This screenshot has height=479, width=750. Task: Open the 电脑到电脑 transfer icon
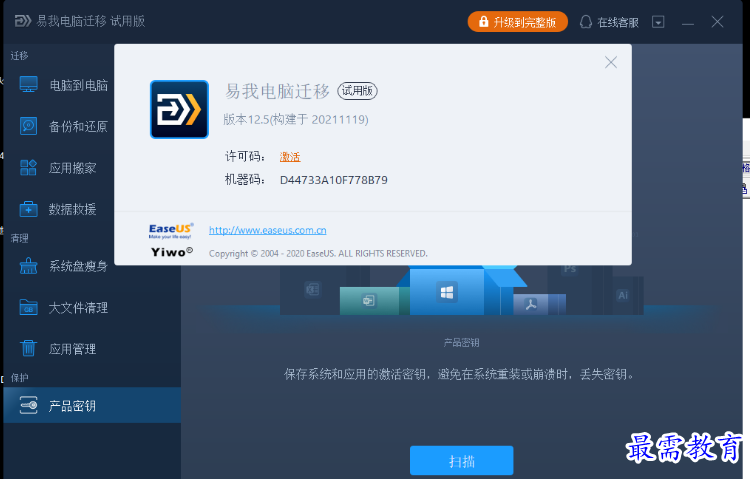[29, 85]
